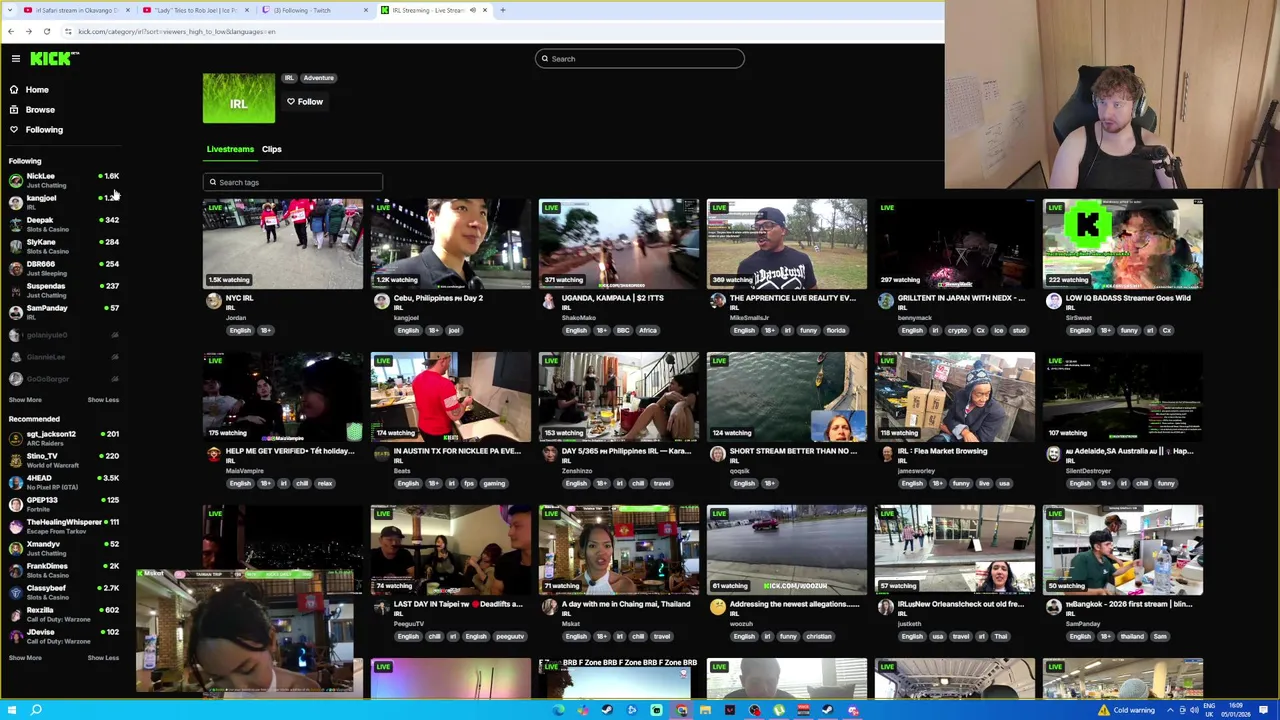
Task: Click the browser address bar URL
Action: click(176, 32)
